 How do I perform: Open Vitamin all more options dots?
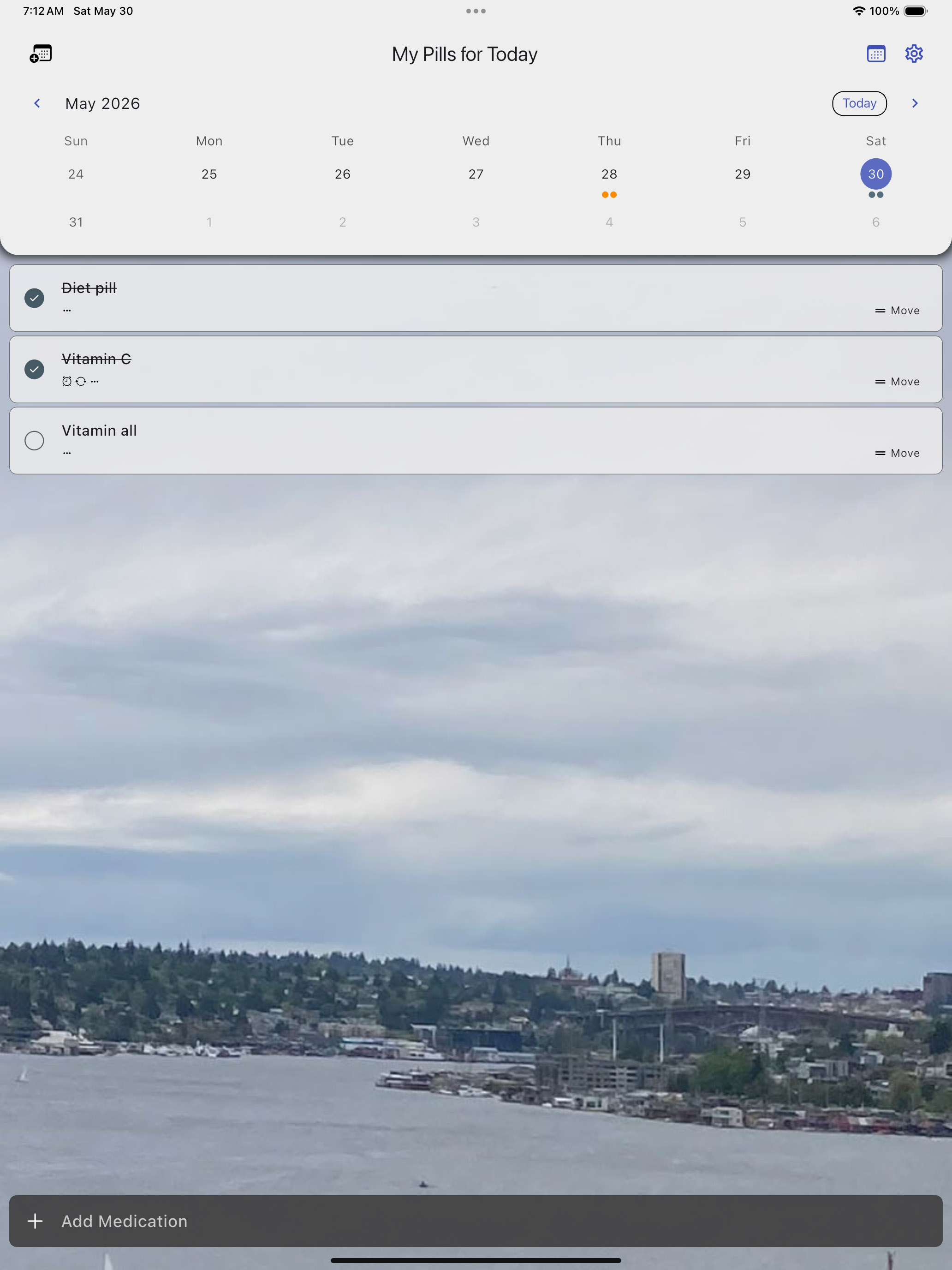(67, 453)
